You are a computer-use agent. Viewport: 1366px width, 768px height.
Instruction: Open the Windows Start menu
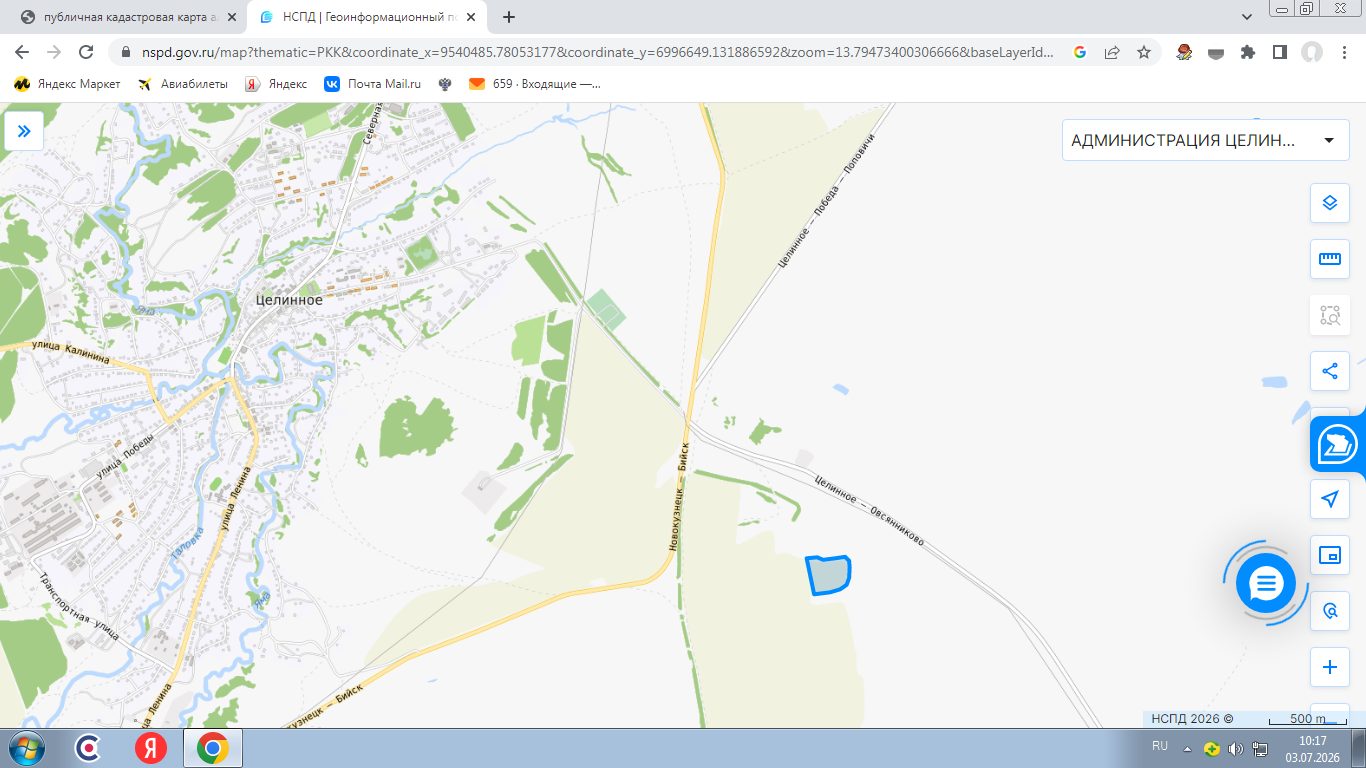(24, 748)
